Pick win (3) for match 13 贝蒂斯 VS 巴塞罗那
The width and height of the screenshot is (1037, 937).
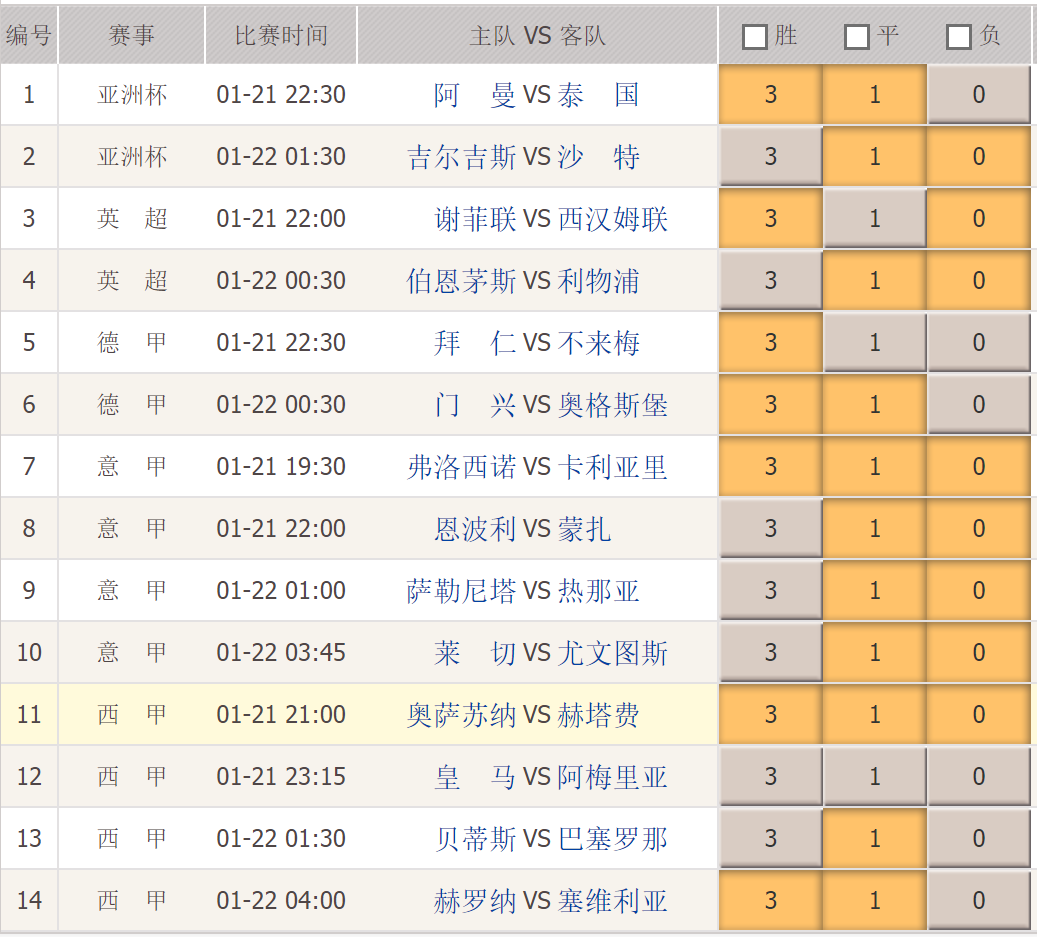click(x=771, y=838)
